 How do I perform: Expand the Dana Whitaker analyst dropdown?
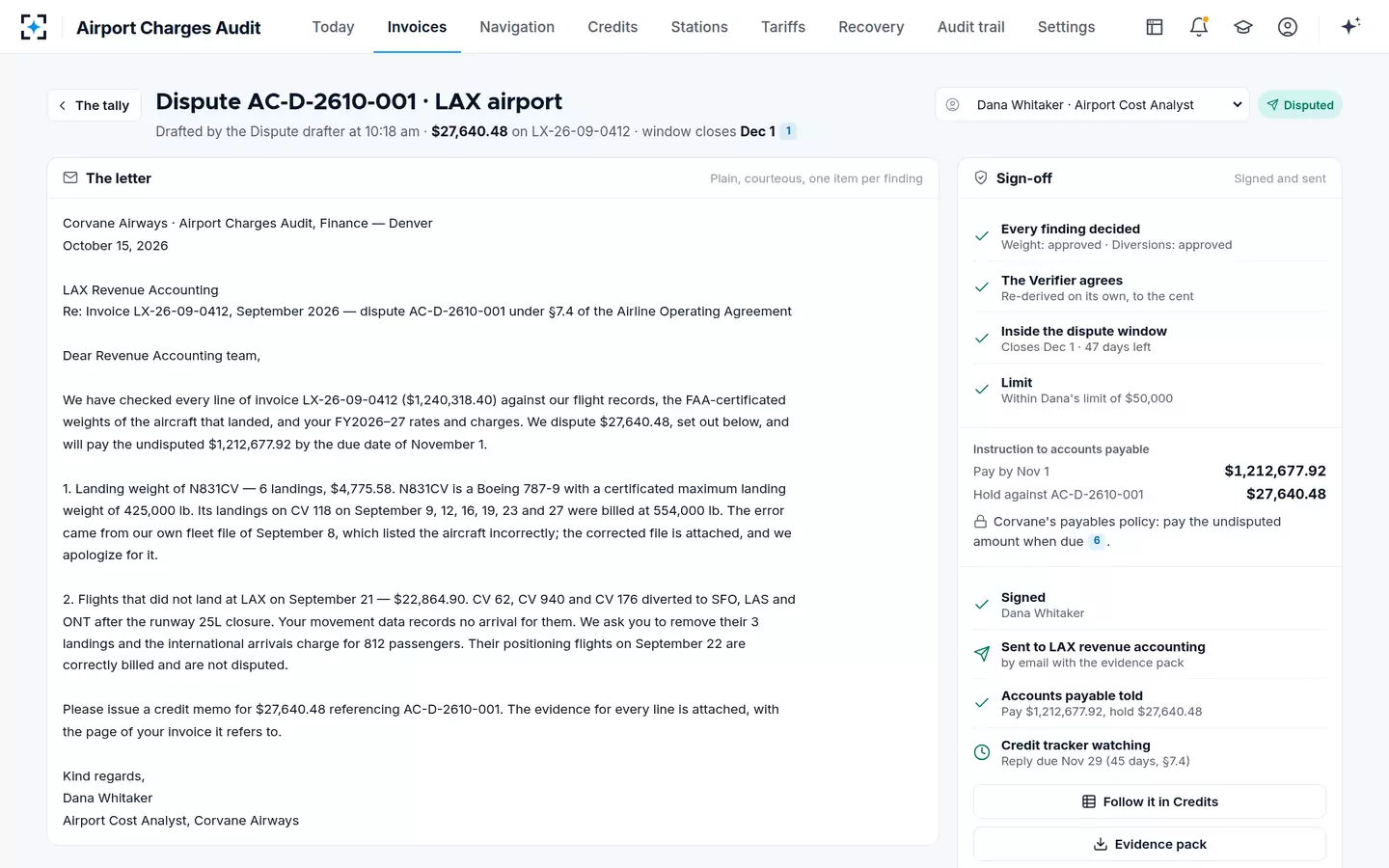click(x=1092, y=104)
